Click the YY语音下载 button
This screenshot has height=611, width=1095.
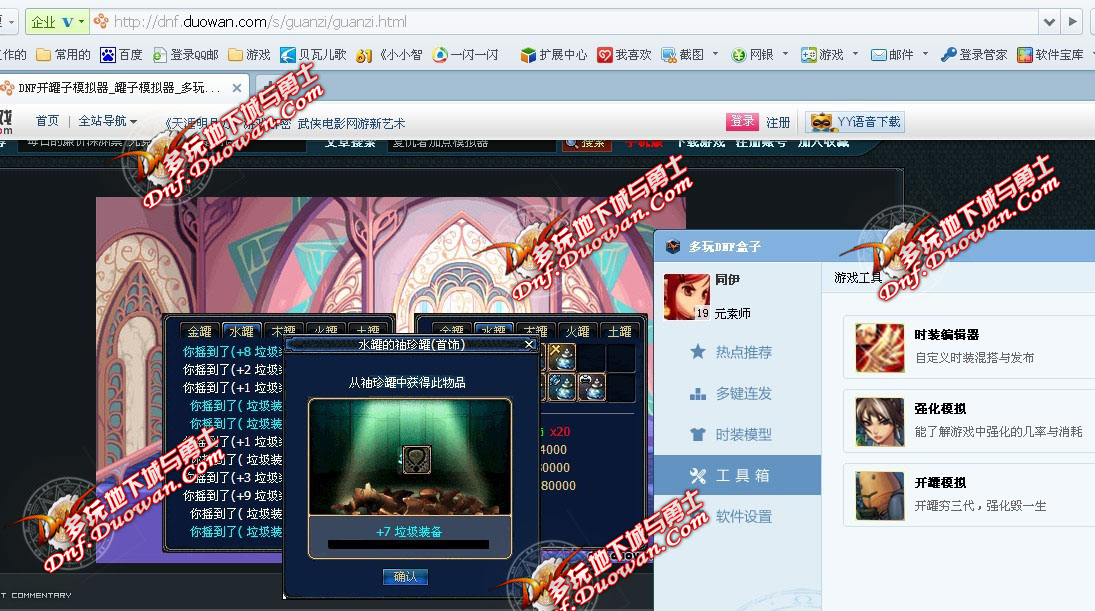(x=855, y=122)
